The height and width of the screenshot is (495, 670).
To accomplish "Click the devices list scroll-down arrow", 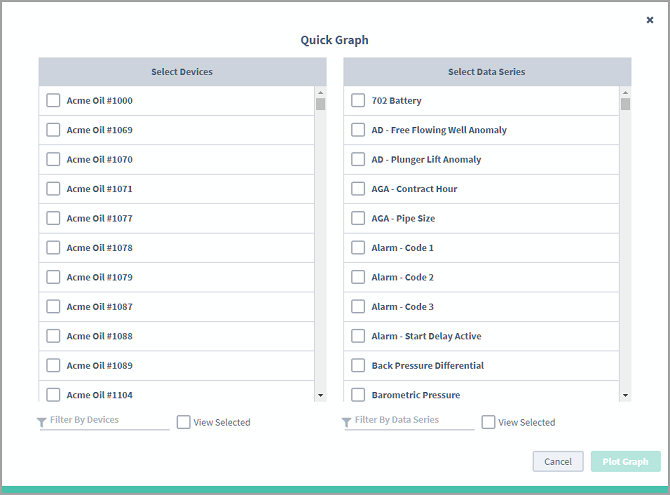I will click(320, 395).
